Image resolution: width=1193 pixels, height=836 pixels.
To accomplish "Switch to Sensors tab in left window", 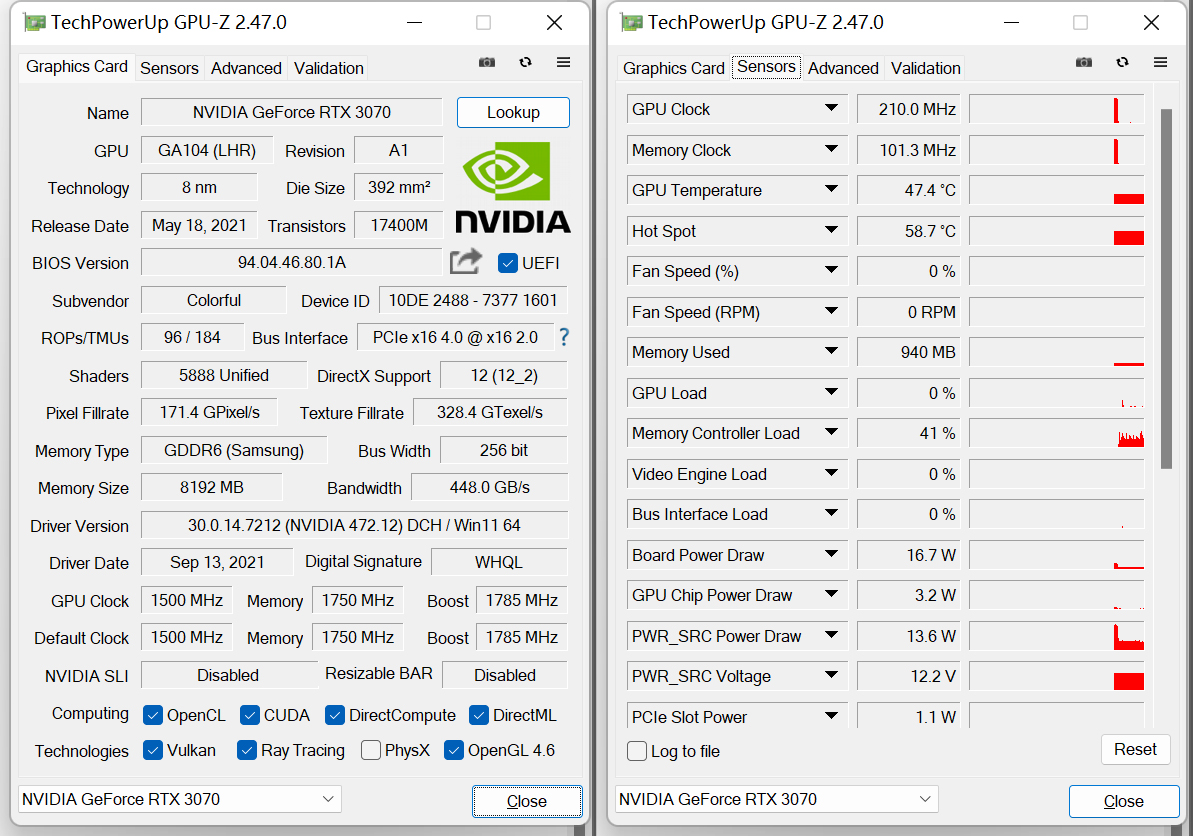I will pos(169,68).
